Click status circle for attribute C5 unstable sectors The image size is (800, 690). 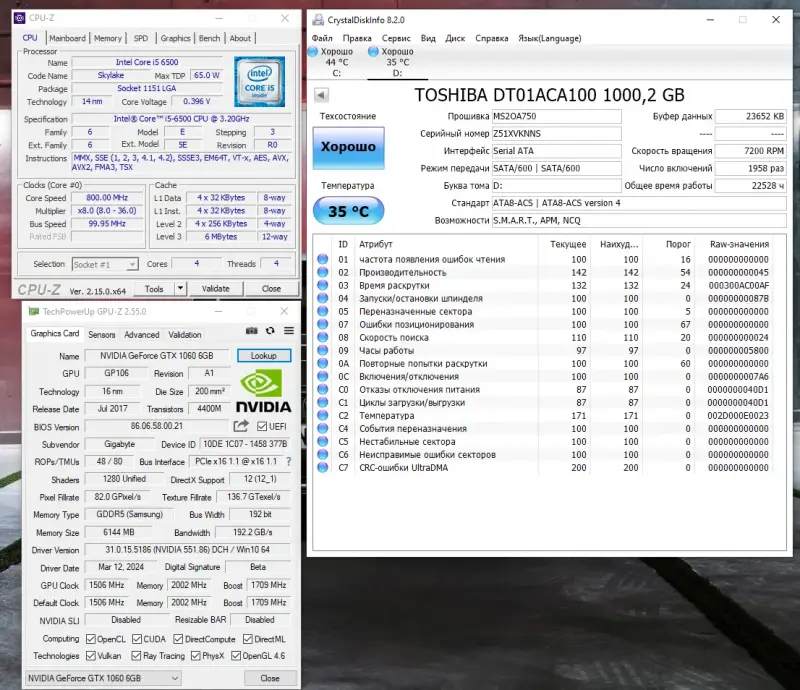(322, 441)
